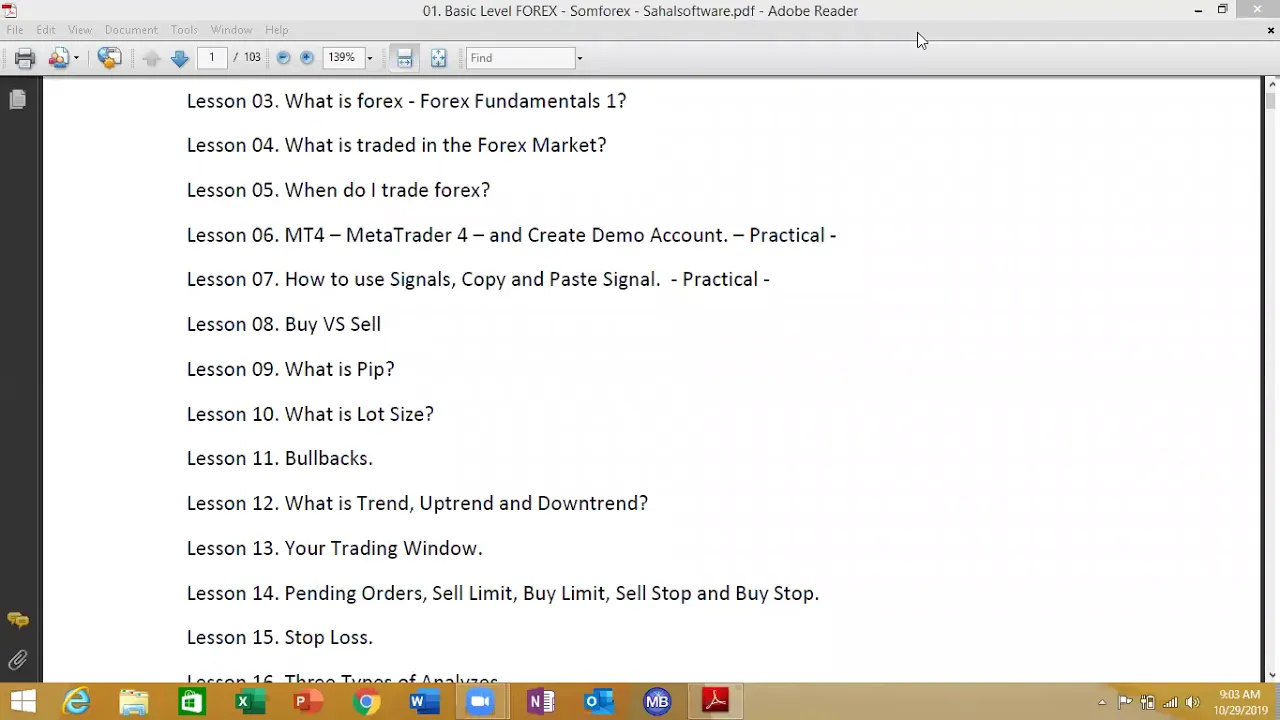The image size is (1280, 720).
Task: Click 'Lesson 08. Buy VS Sell' text
Action: (x=283, y=324)
